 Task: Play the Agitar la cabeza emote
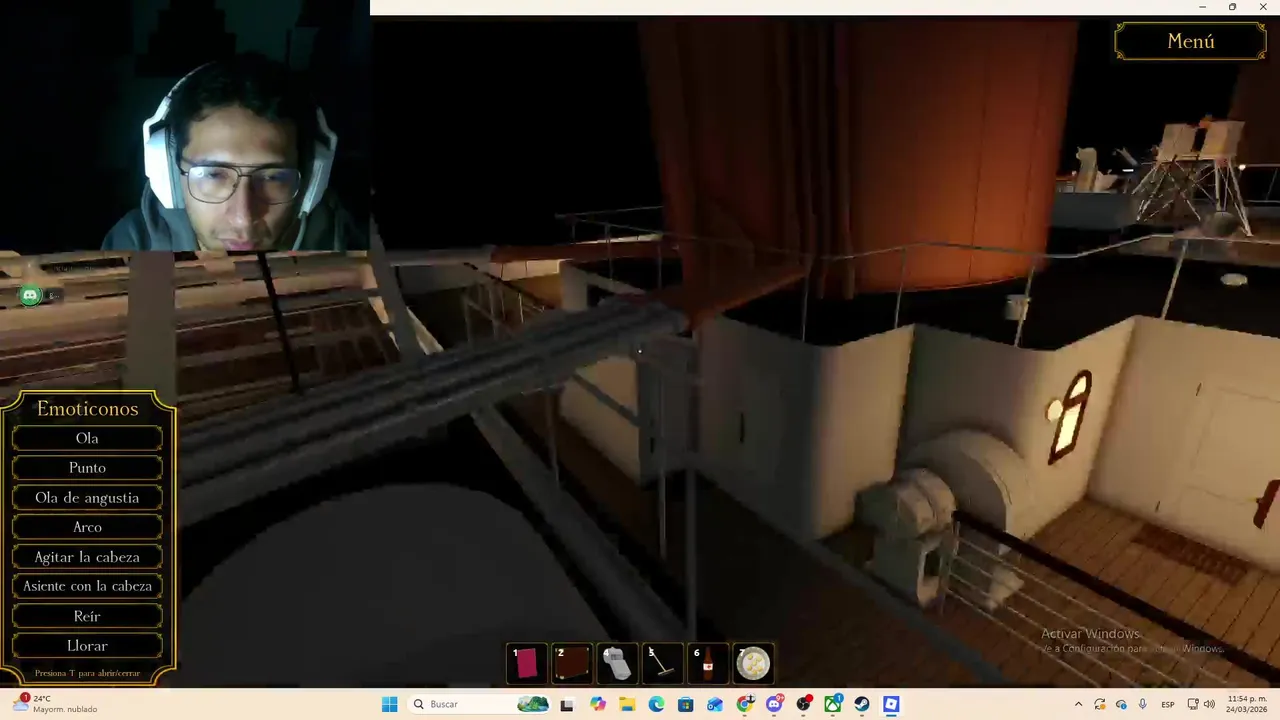(87, 557)
